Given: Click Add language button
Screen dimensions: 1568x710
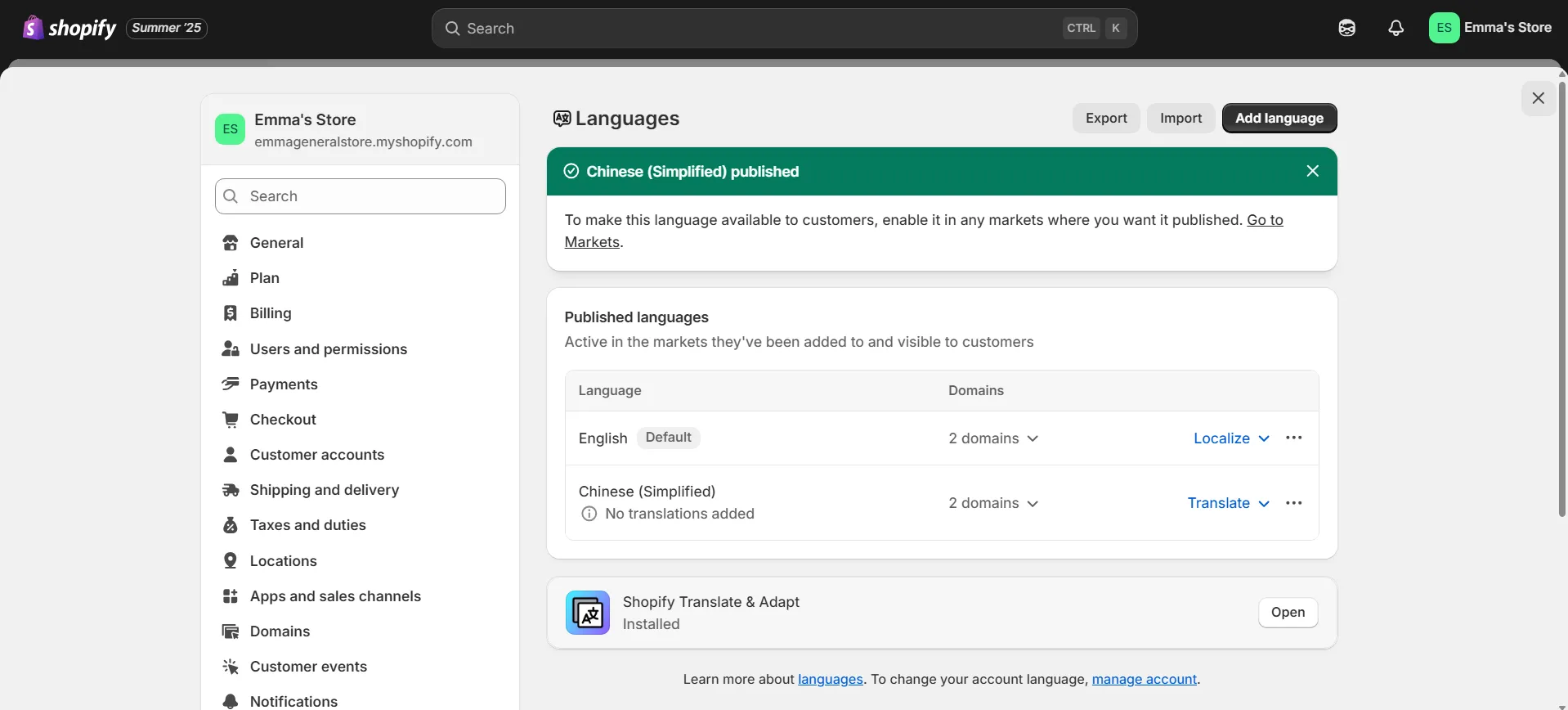Looking at the screenshot, I should [1279, 118].
